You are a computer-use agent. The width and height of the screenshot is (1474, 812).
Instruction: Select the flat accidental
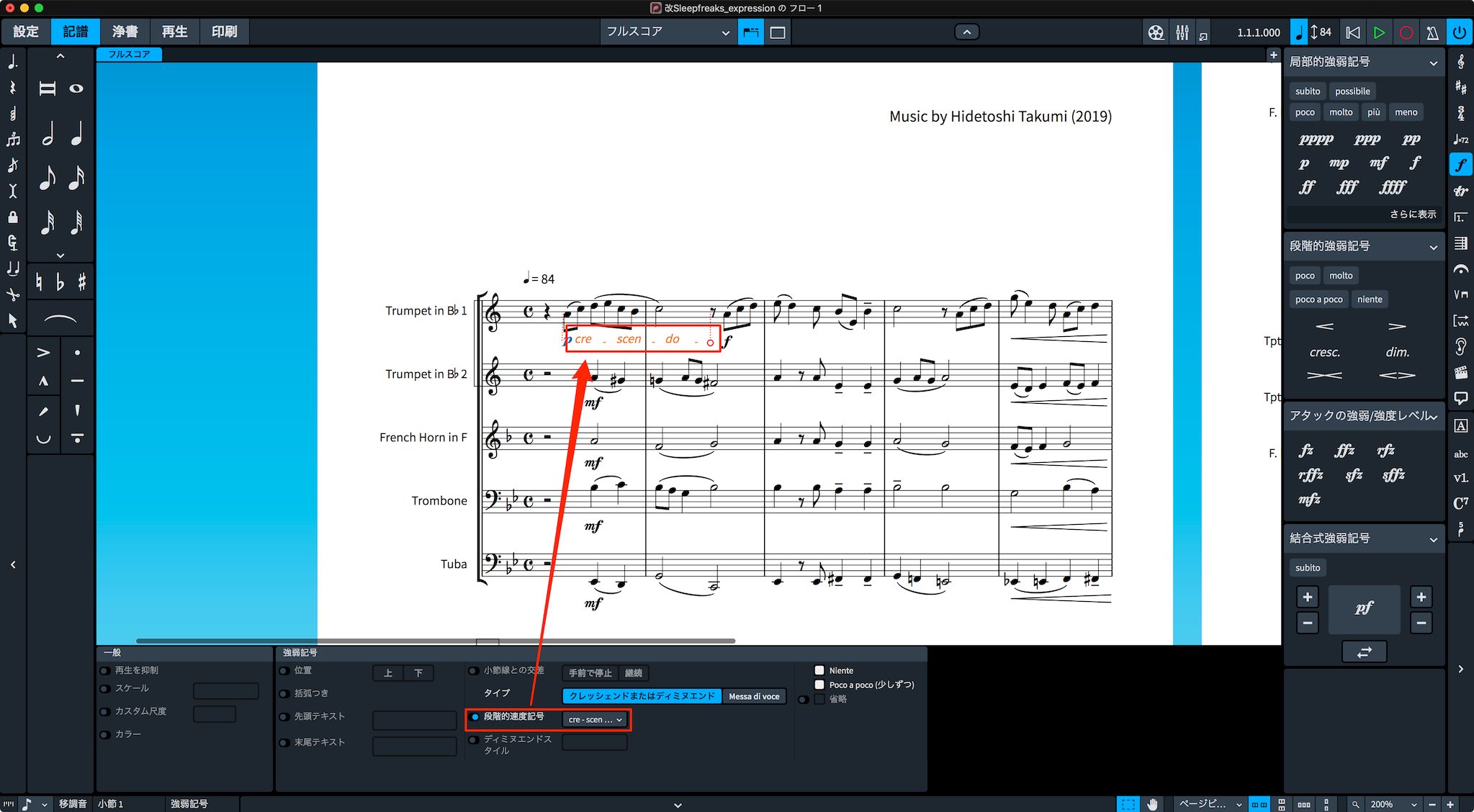[x=60, y=282]
